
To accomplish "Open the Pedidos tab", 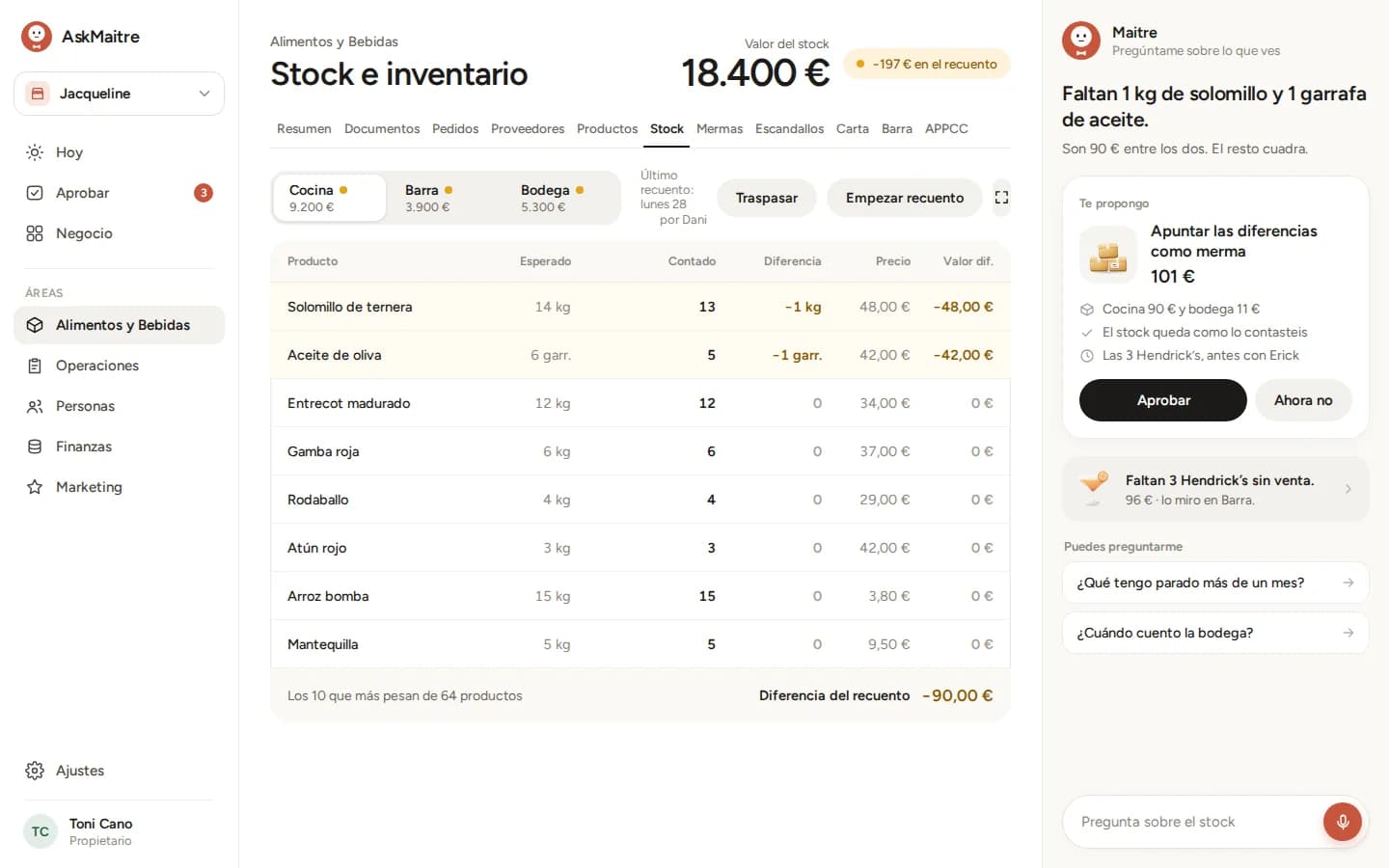I will click(455, 128).
